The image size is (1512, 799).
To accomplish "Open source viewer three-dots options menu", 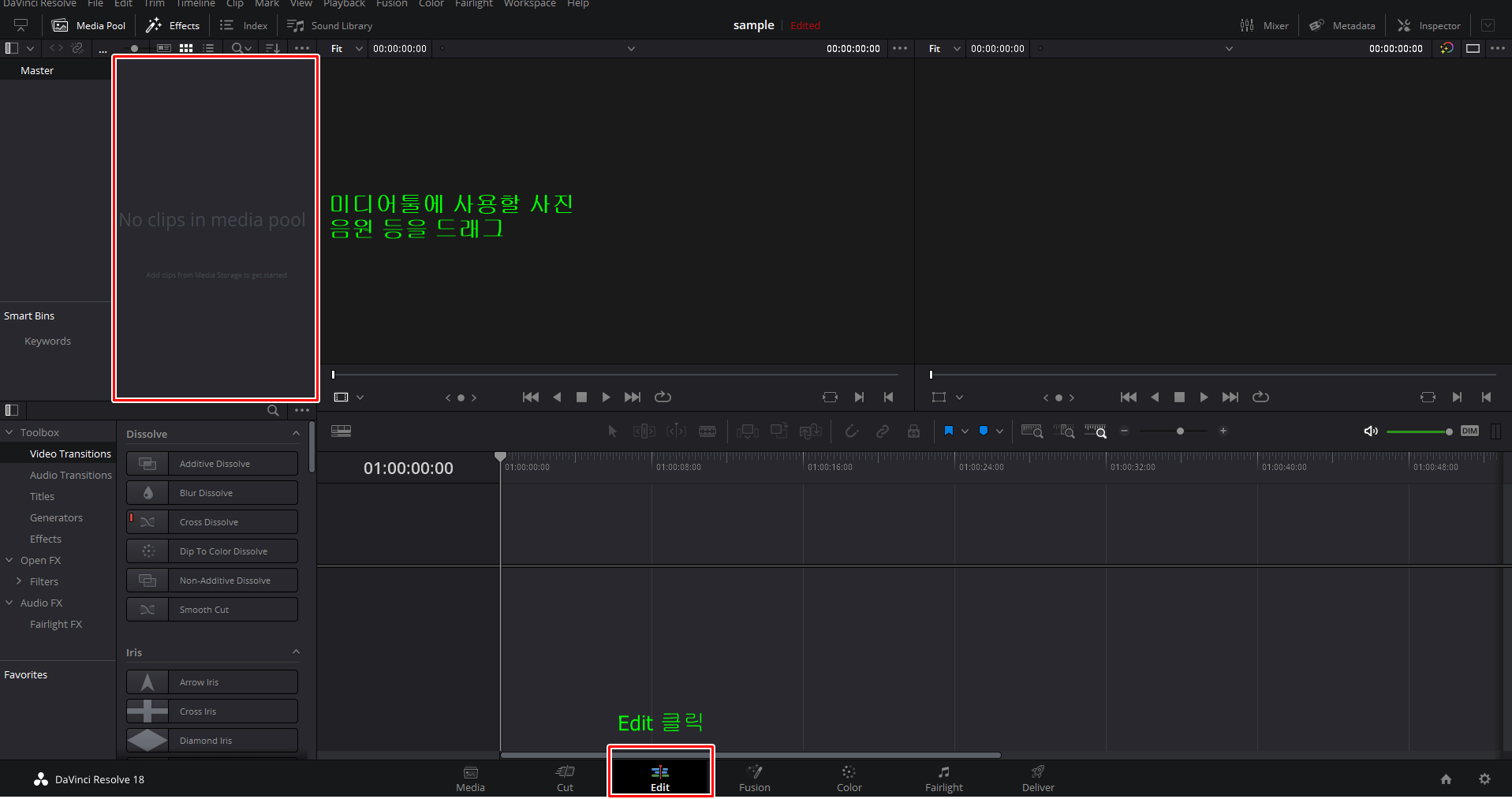I will (x=900, y=48).
